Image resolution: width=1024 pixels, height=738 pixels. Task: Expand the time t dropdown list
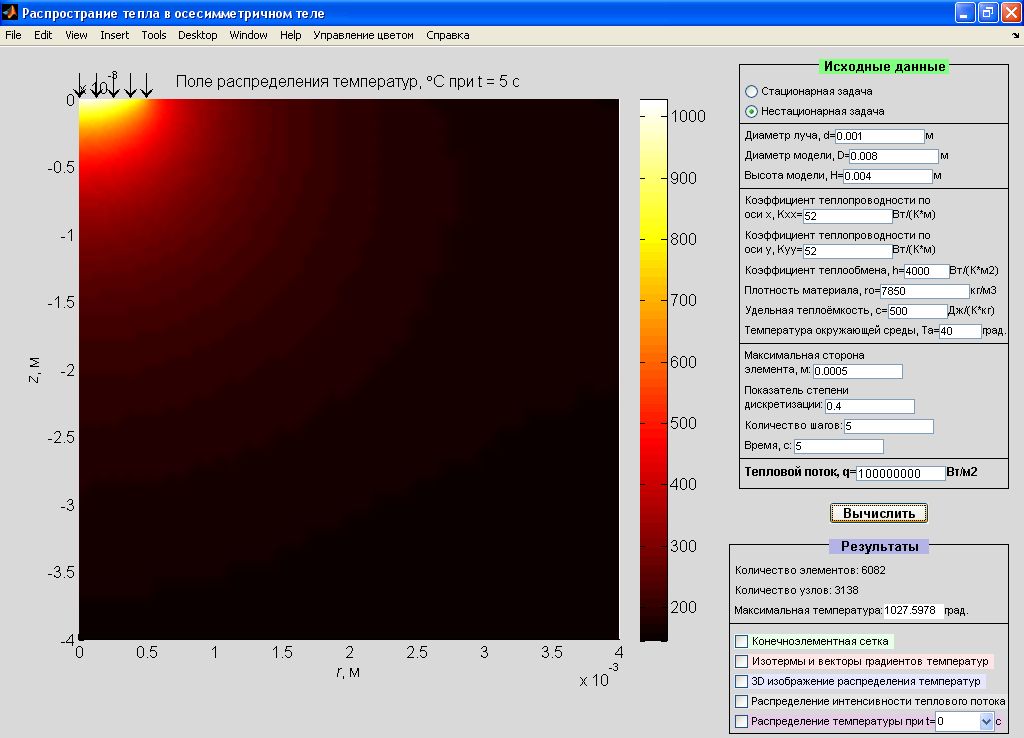point(986,721)
